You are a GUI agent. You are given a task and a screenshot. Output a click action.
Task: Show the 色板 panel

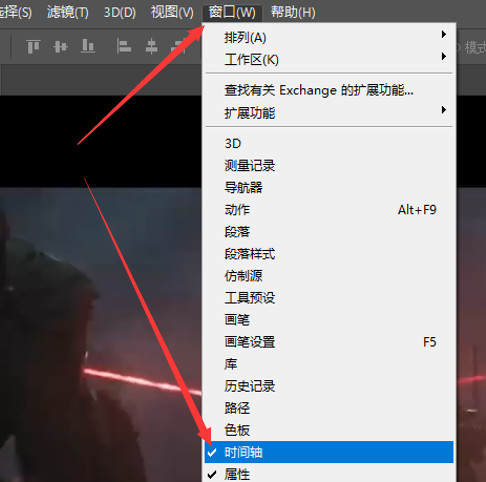tap(329, 430)
